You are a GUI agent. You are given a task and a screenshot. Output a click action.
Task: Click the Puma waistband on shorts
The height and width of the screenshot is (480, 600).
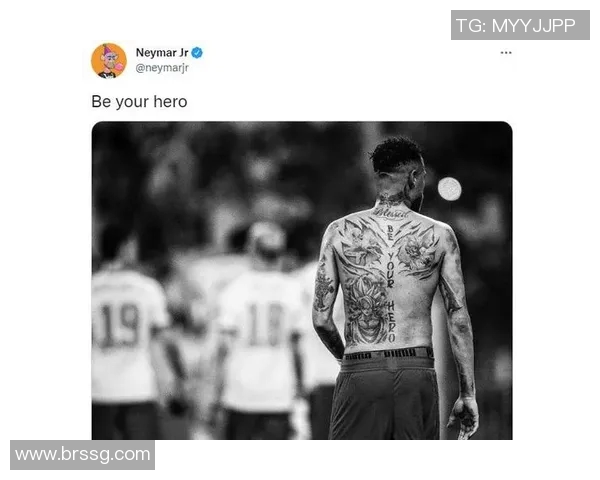(386, 354)
